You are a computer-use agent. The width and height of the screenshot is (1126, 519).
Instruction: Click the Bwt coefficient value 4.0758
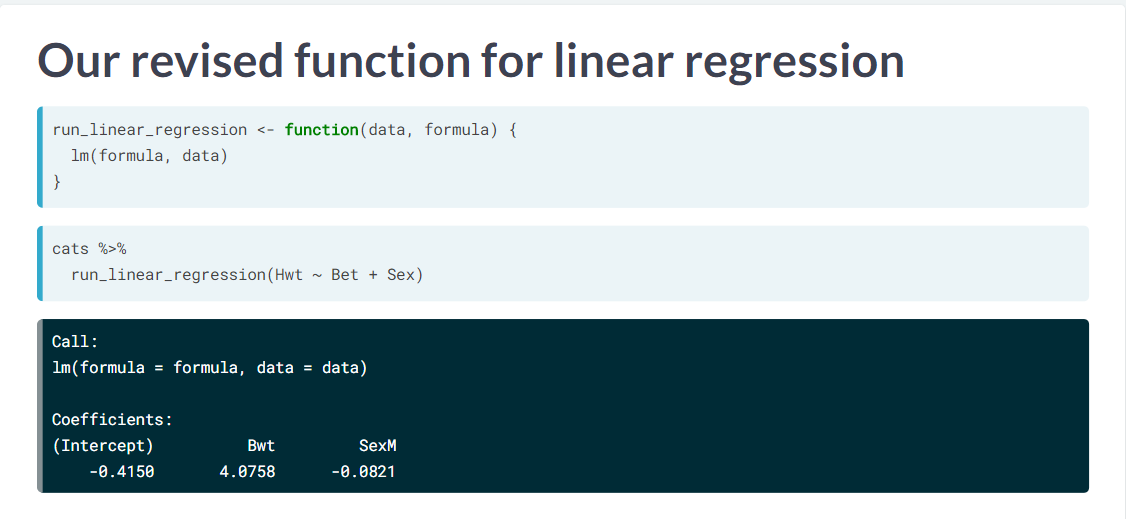pyautogui.click(x=247, y=472)
